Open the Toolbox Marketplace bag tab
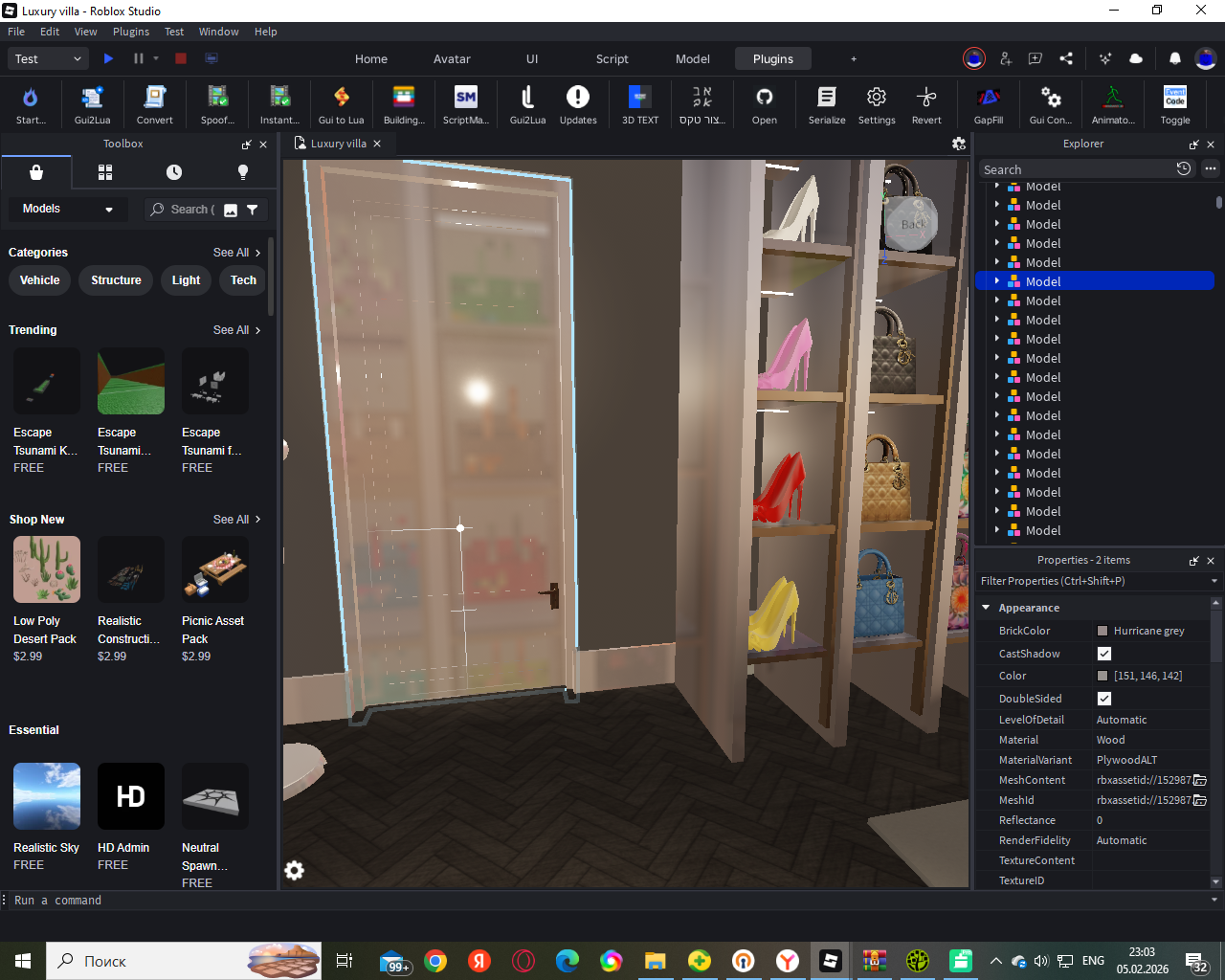This screenshot has height=980, width=1225. coord(36,172)
